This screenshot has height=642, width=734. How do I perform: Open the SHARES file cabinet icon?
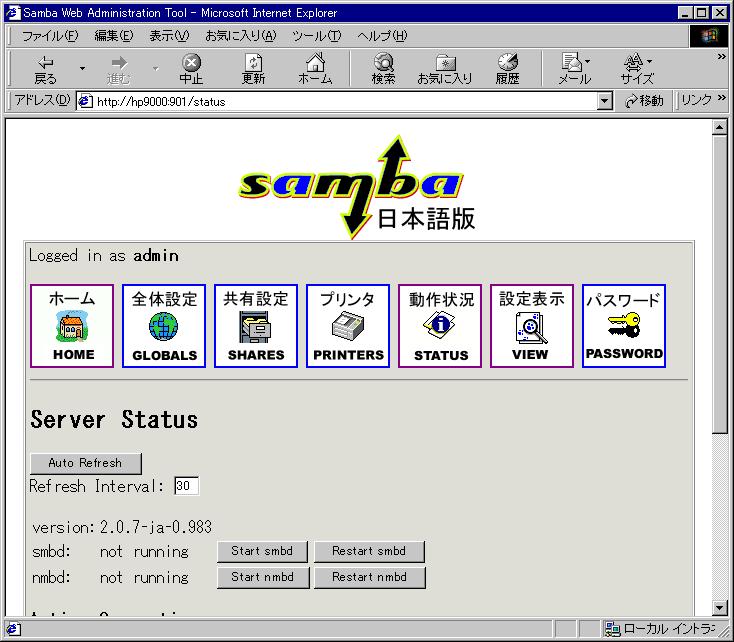point(256,326)
